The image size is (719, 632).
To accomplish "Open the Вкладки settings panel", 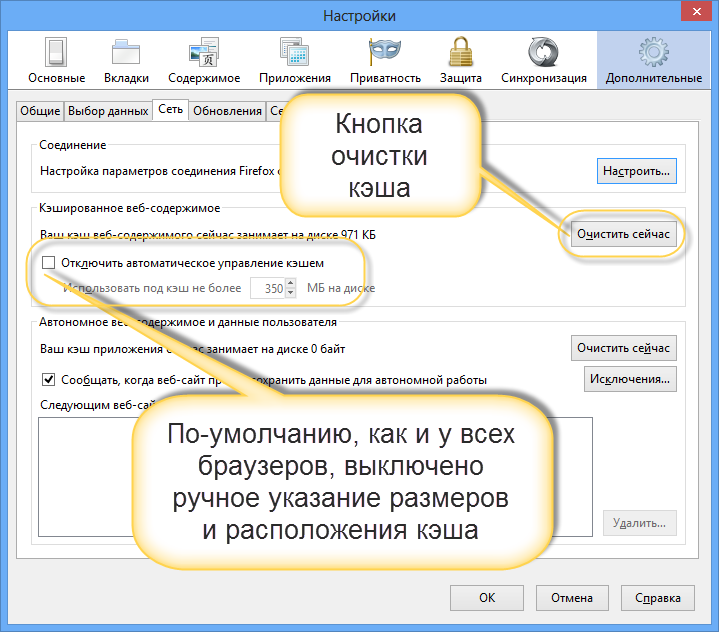I will (126, 60).
